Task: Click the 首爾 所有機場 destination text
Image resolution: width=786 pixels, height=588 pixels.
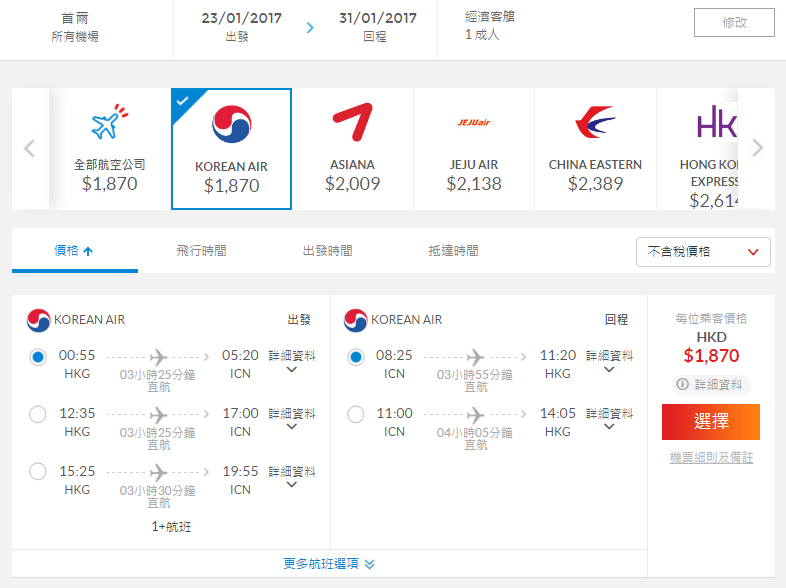Action: pyautogui.click(x=75, y=27)
